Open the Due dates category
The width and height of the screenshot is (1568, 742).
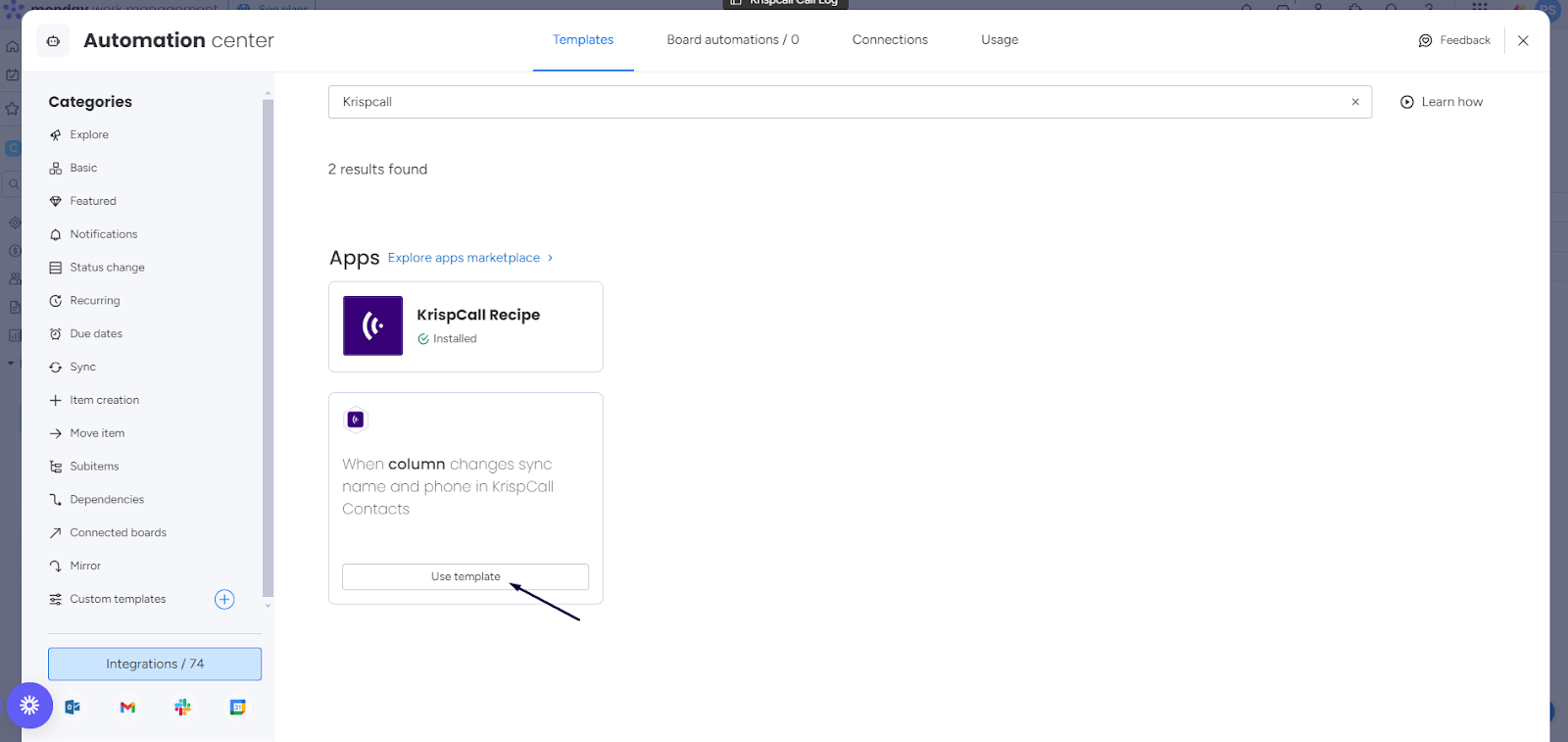pyautogui.click(x=86, y=334)
